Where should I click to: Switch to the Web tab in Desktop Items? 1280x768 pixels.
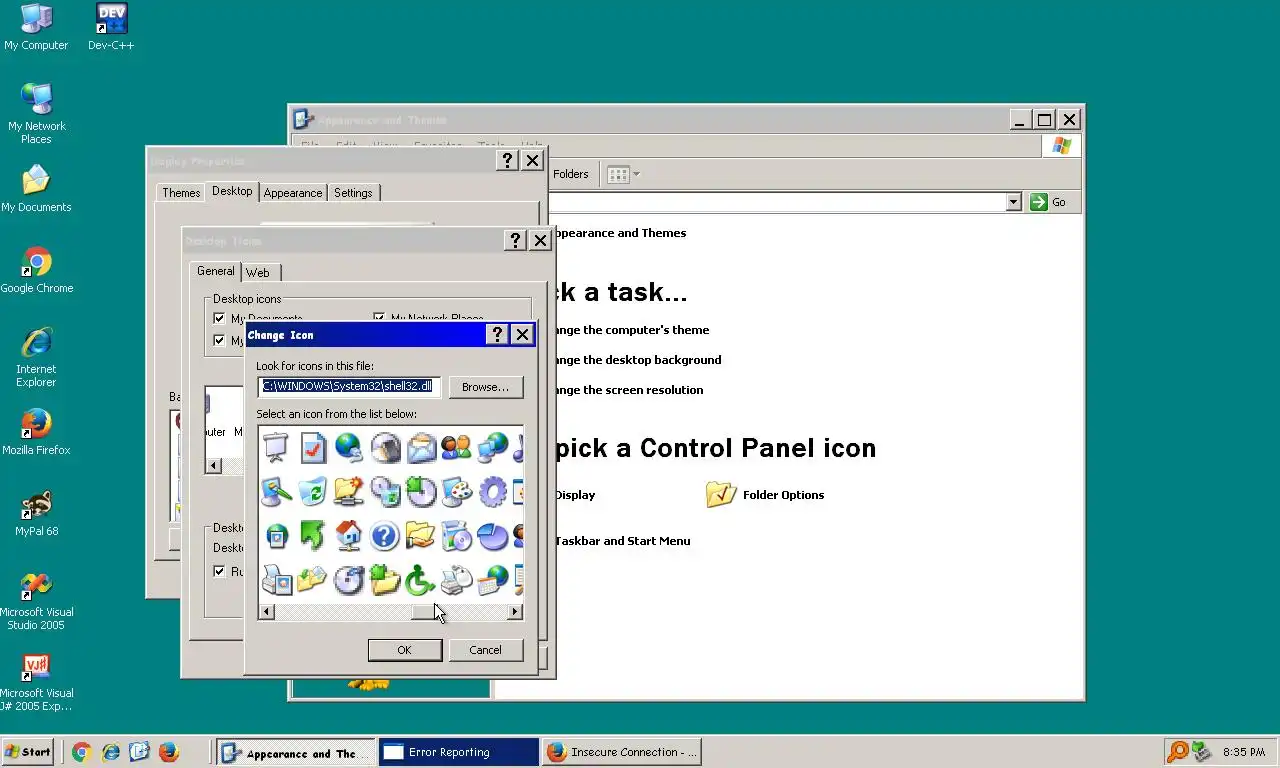coord(258,273)
